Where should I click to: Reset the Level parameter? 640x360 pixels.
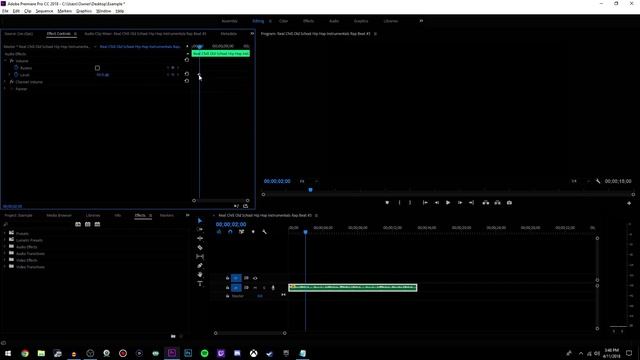187,74
